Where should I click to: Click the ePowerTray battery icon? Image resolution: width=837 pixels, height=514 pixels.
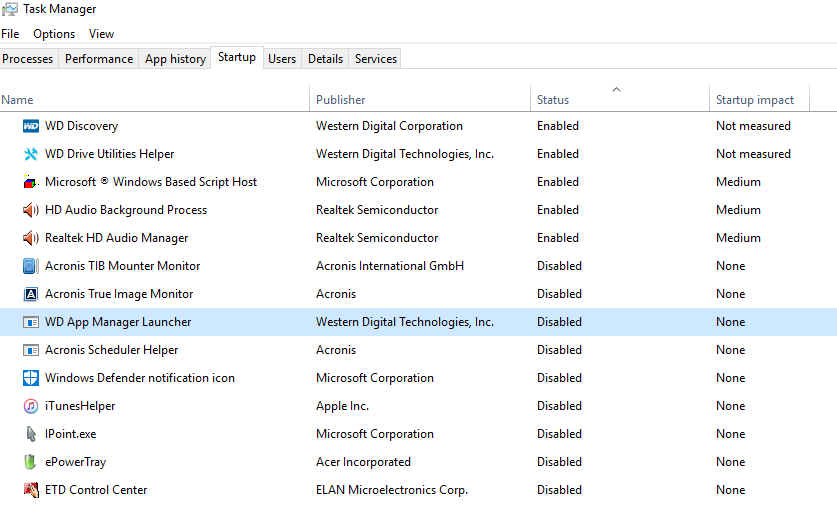pyautogui.click(x=30, y=462)
